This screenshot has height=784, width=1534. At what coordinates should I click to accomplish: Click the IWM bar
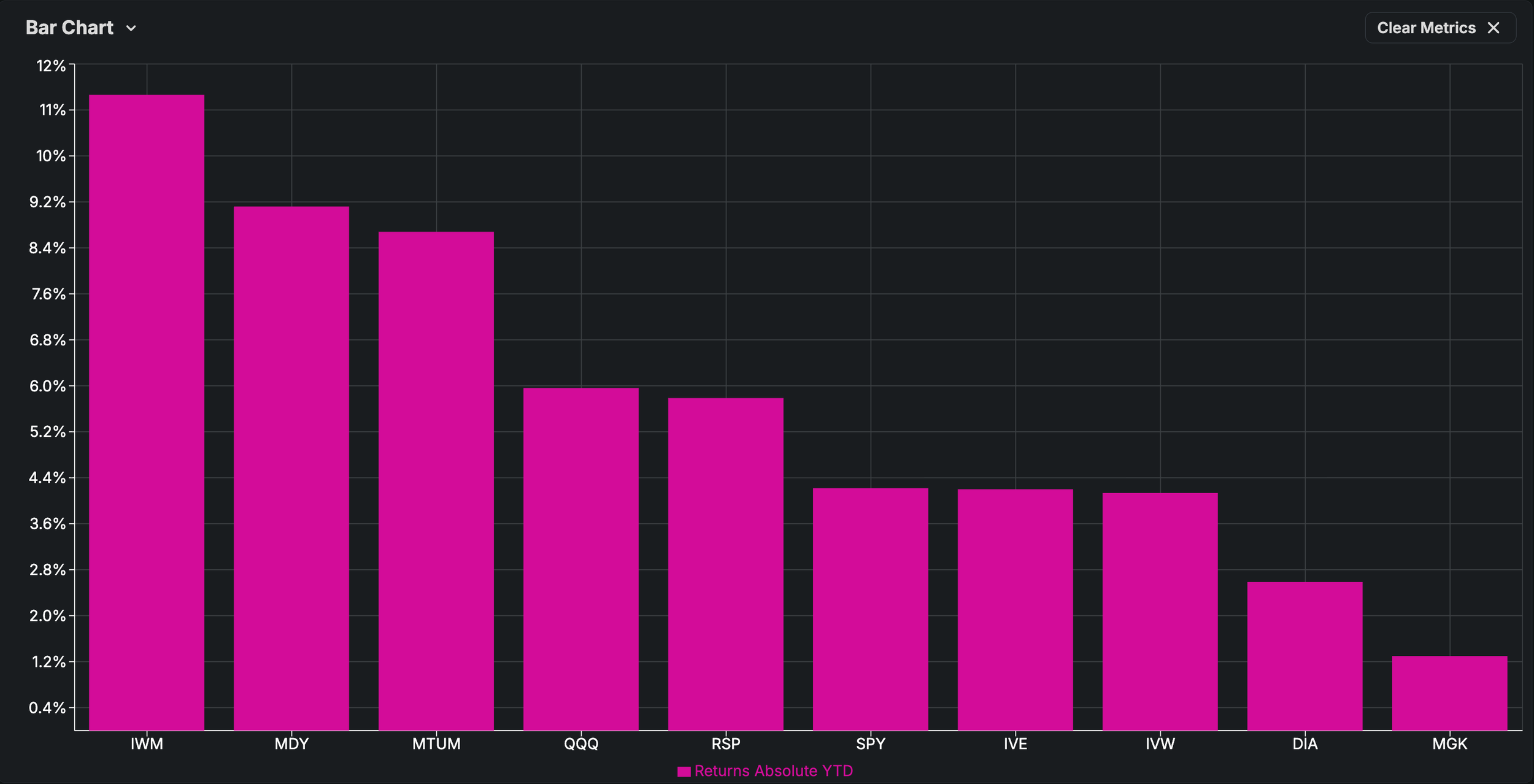(x=147, y=412)
